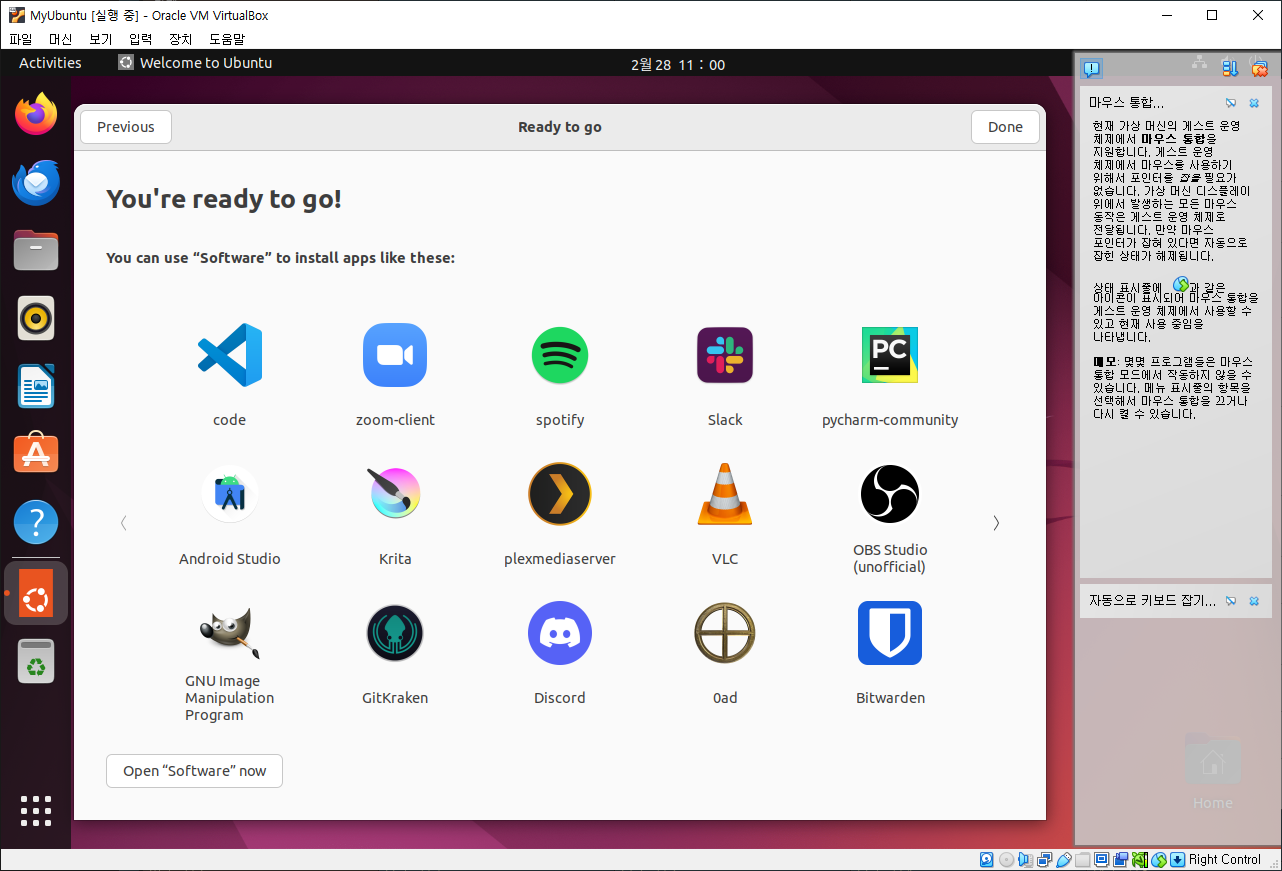
Task: Click the CPU load status indicator
Action: click(1140, 859)
